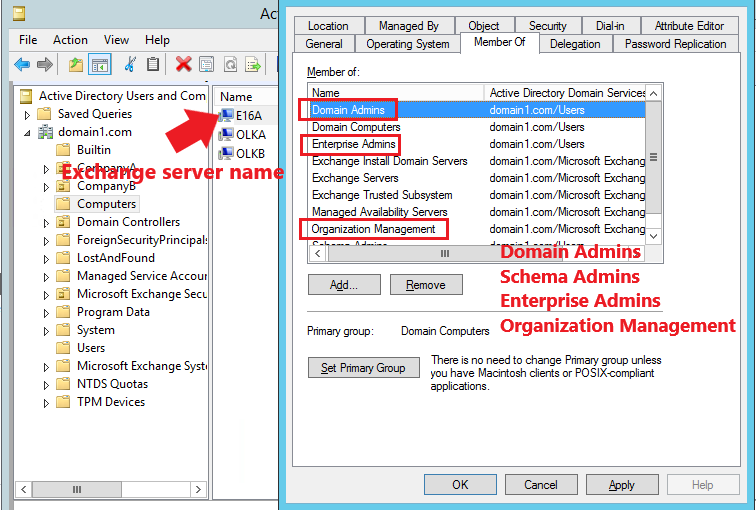Click the Back arrow toolbar icon
This screenshot has width=756, height=510.
click(x=22, y=64)
